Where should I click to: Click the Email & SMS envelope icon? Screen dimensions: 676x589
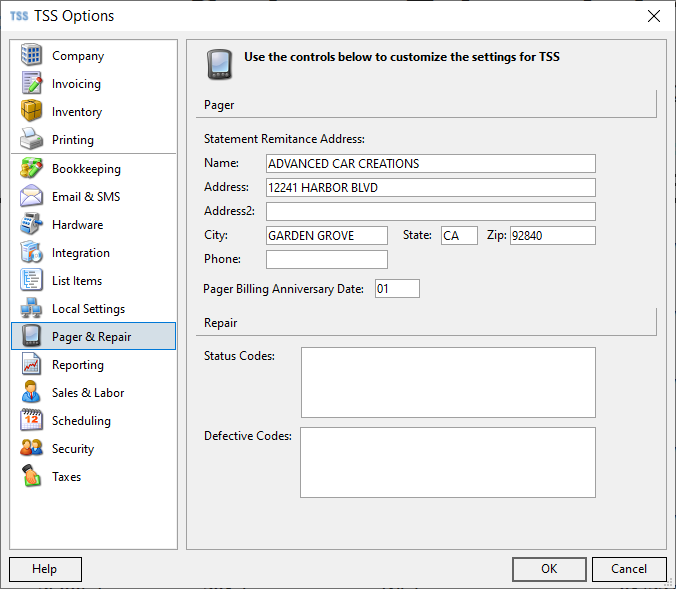tap(31, 196)
